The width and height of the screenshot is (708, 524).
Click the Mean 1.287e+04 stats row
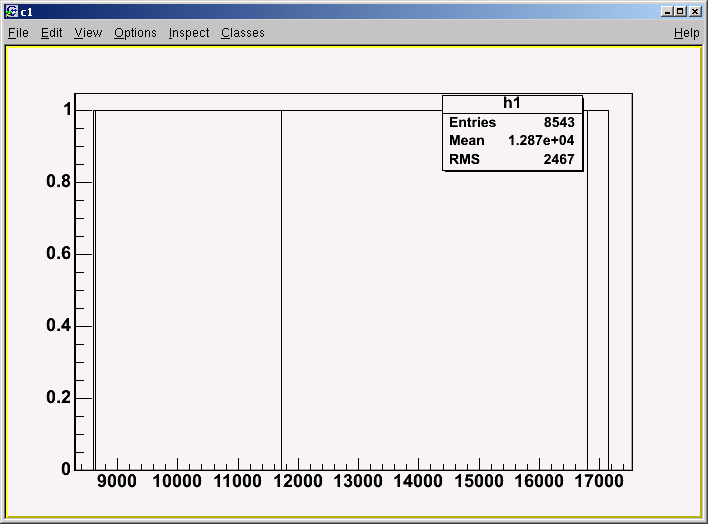pyautogui.click(x=512, y=140)
